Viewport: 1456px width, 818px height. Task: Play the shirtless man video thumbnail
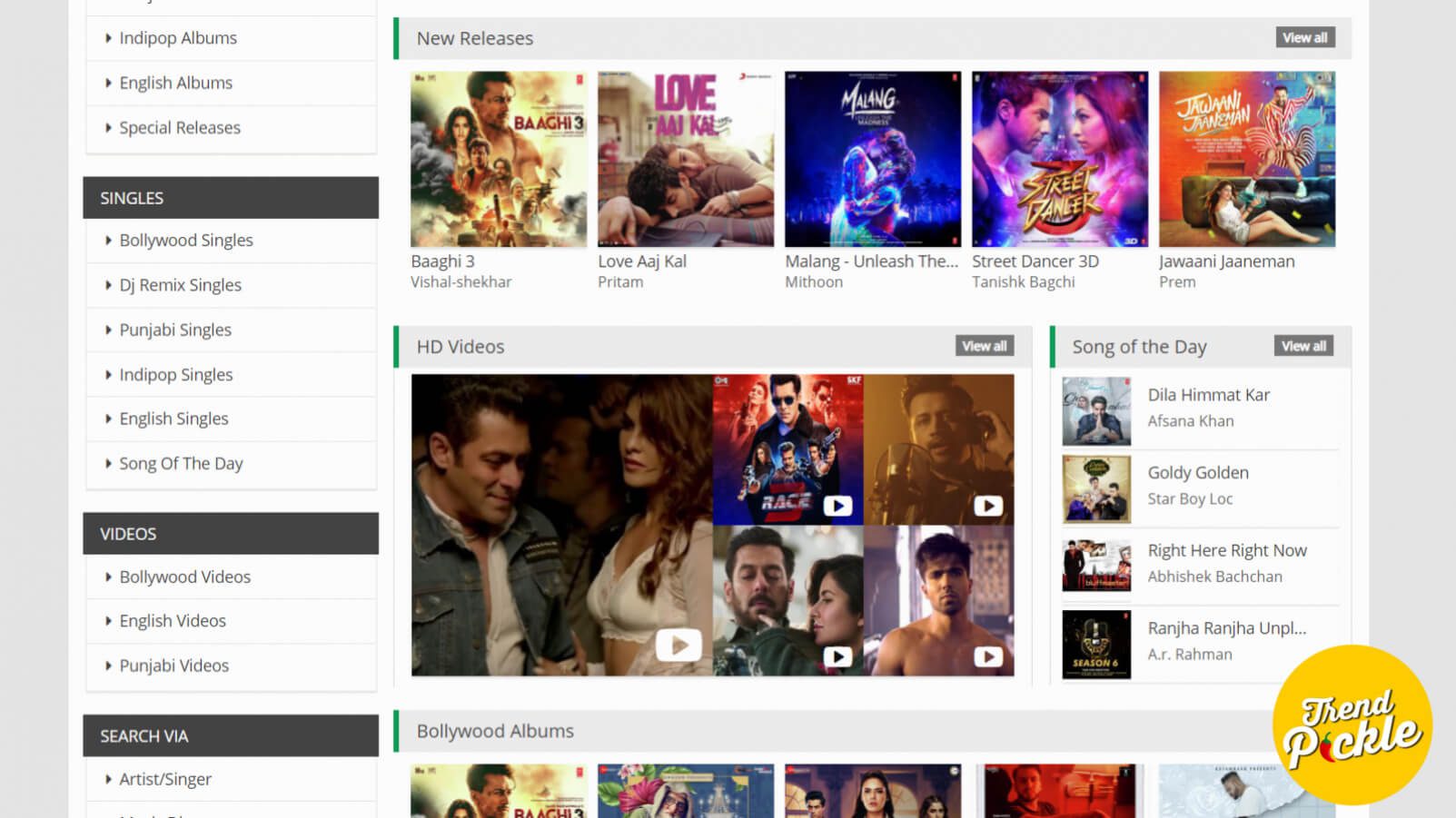click(x=938, y=601)
